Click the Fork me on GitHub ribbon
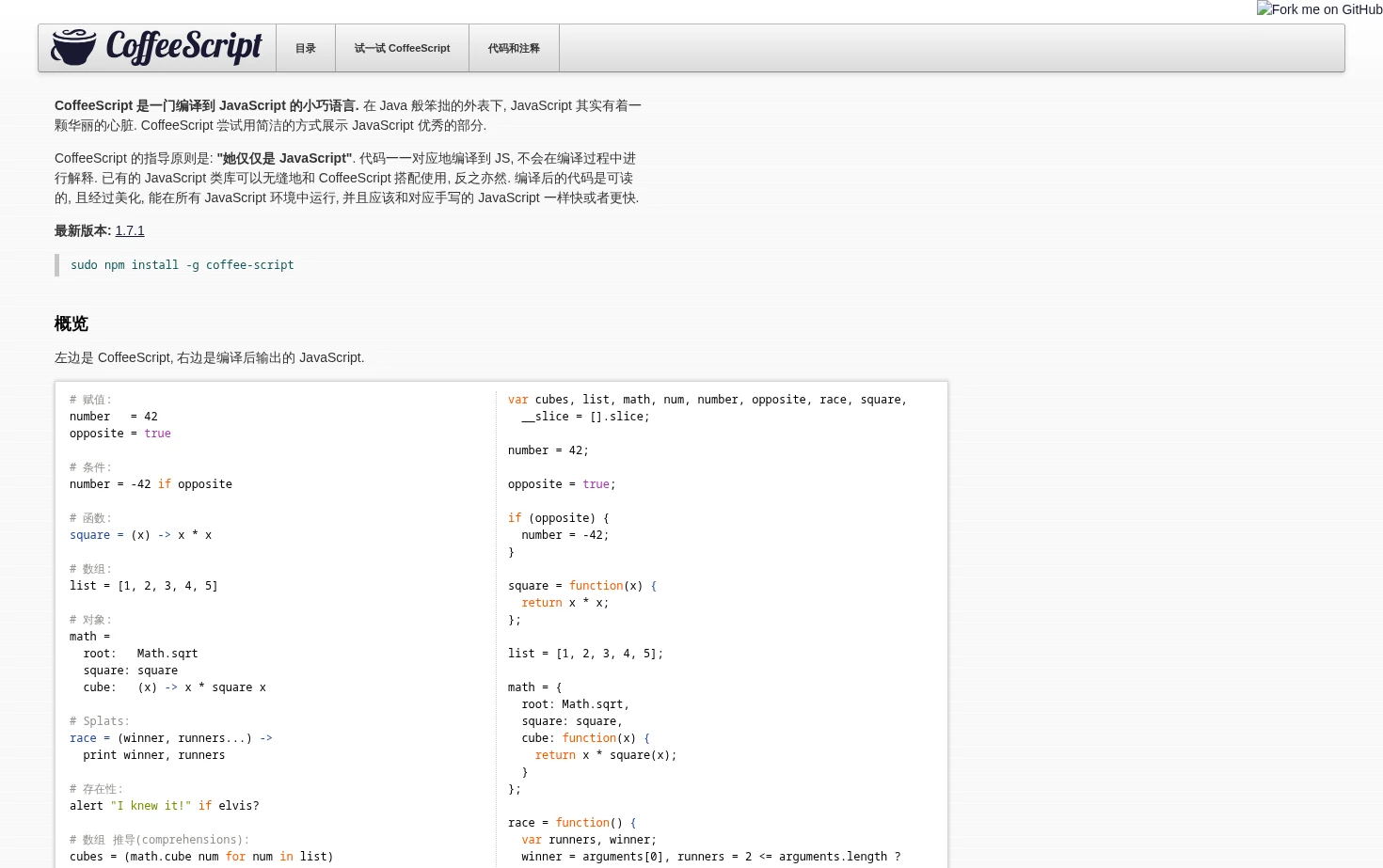The height and width of the screenshot is (868, 1383). (x=1319, y=9)
